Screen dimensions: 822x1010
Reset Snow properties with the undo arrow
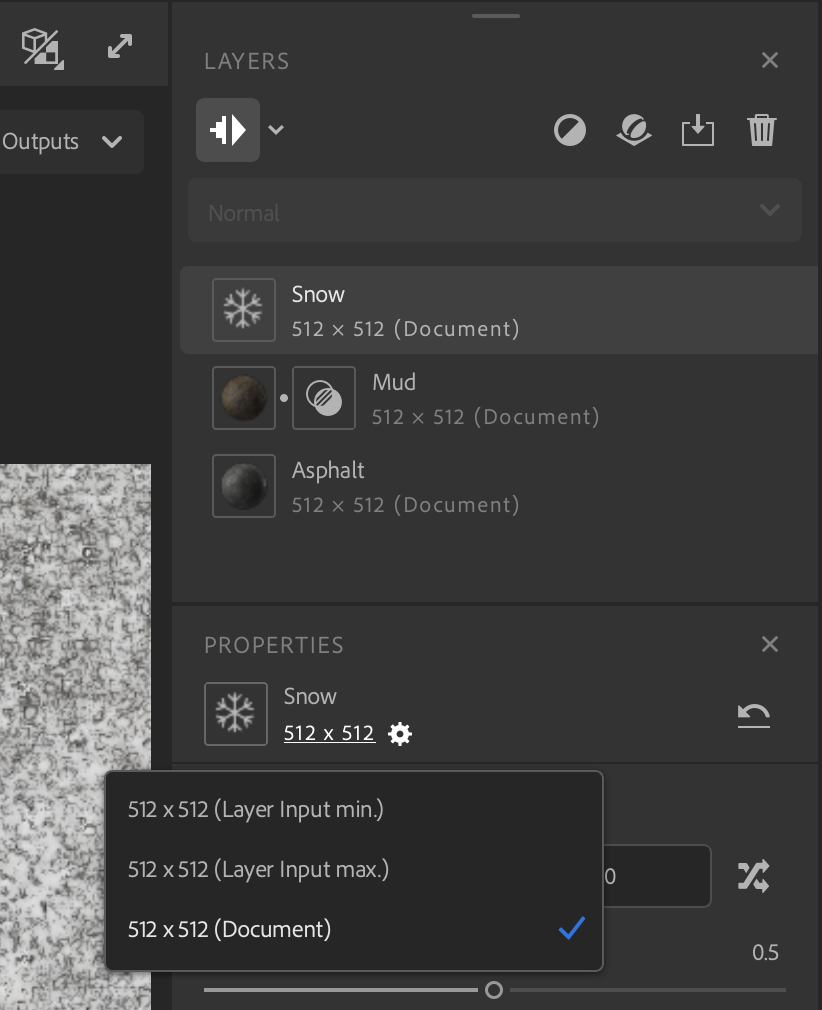(753, 714)
